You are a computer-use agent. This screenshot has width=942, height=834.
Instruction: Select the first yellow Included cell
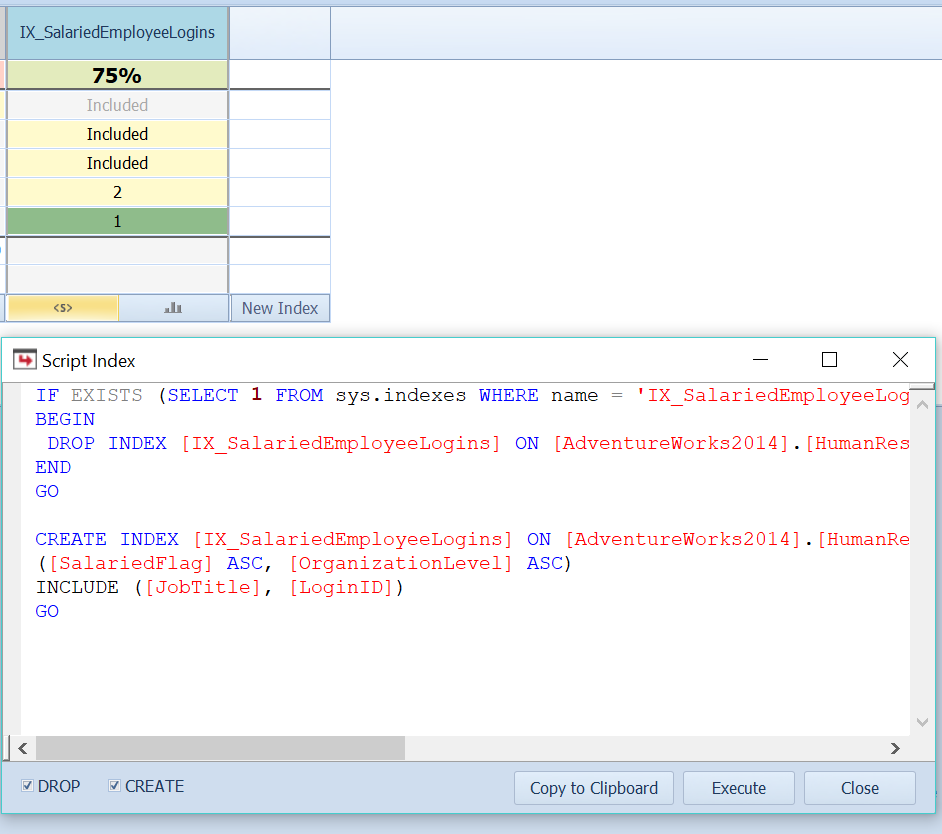pos(117,133)
